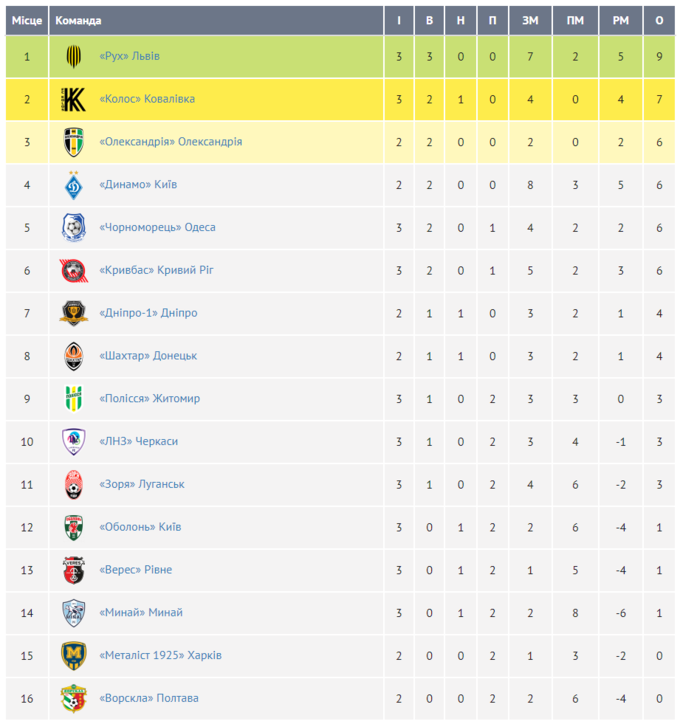The height and width of the screenshot is (724, 680).
Task: Open the «ЛНЗ» Черкаси team link
Action: coord(138,441)
